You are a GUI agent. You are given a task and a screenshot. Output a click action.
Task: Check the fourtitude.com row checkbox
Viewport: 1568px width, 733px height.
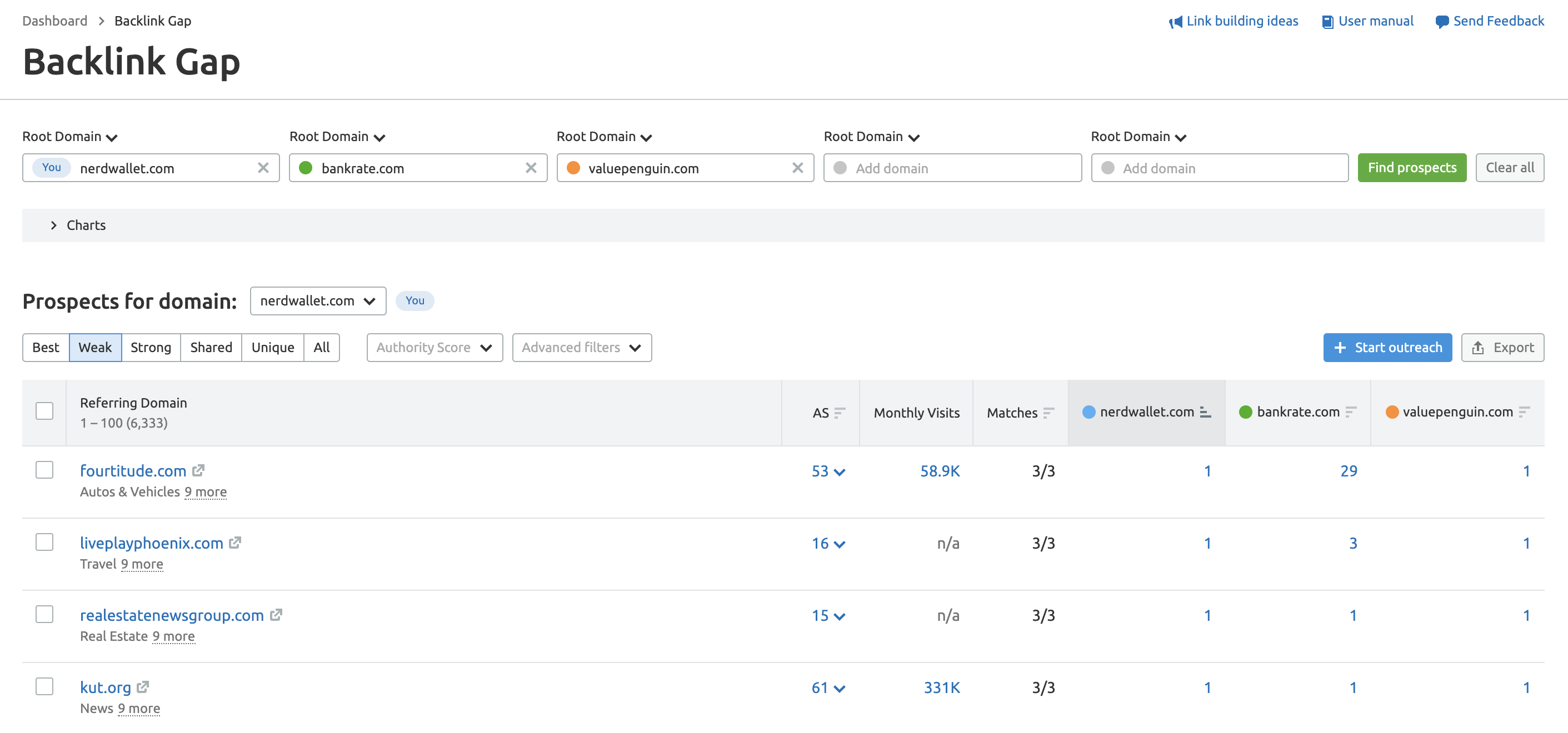44,470
